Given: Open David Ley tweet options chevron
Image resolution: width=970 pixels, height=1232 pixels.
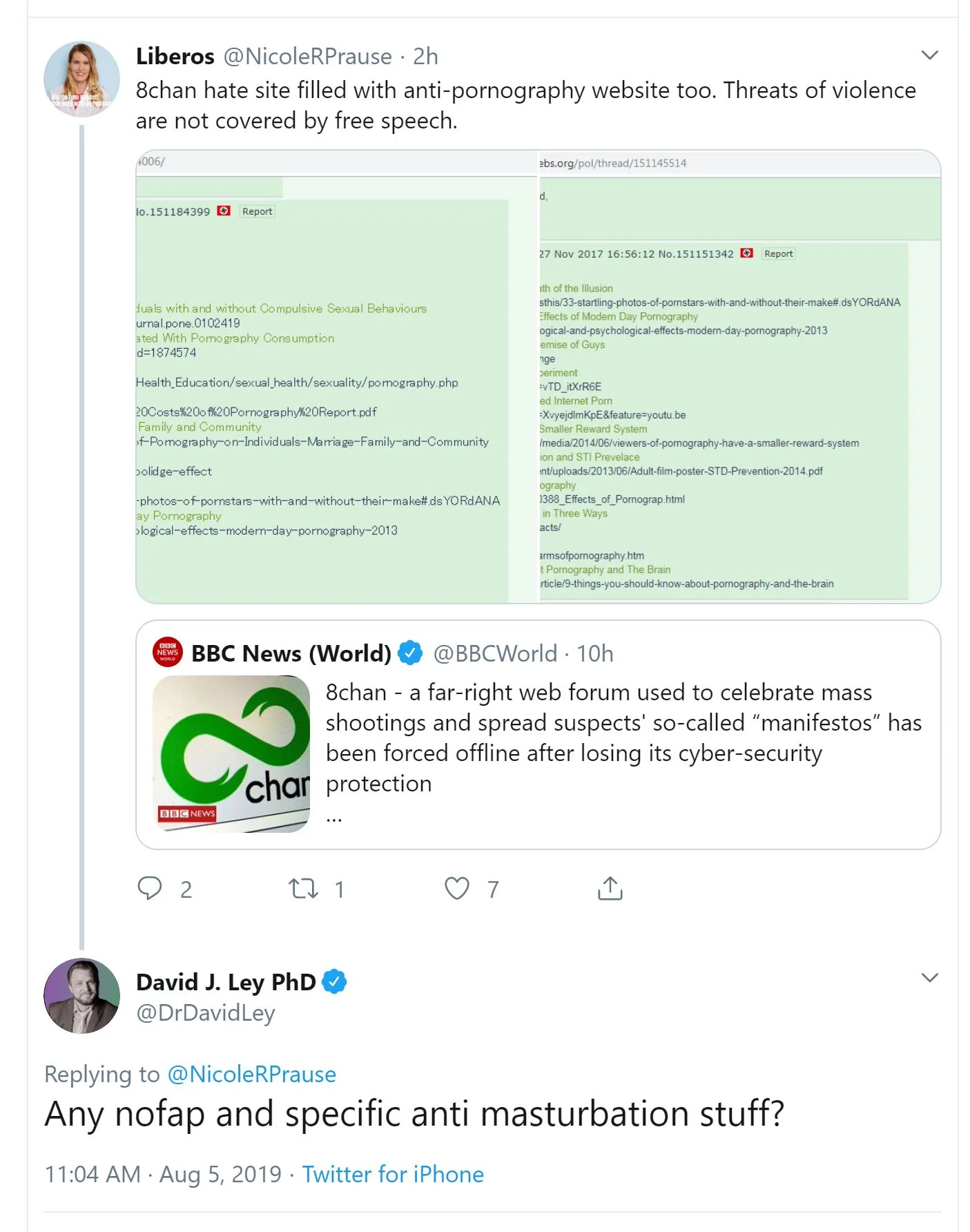Looking at the screenshot, I should (x=929, y=978).
